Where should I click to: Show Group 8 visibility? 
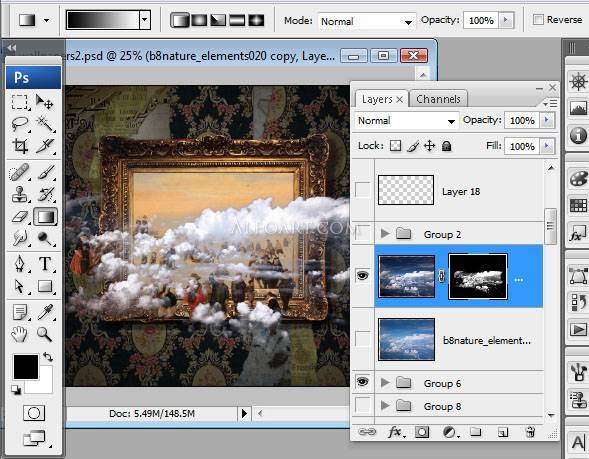(x=362, y=405)
